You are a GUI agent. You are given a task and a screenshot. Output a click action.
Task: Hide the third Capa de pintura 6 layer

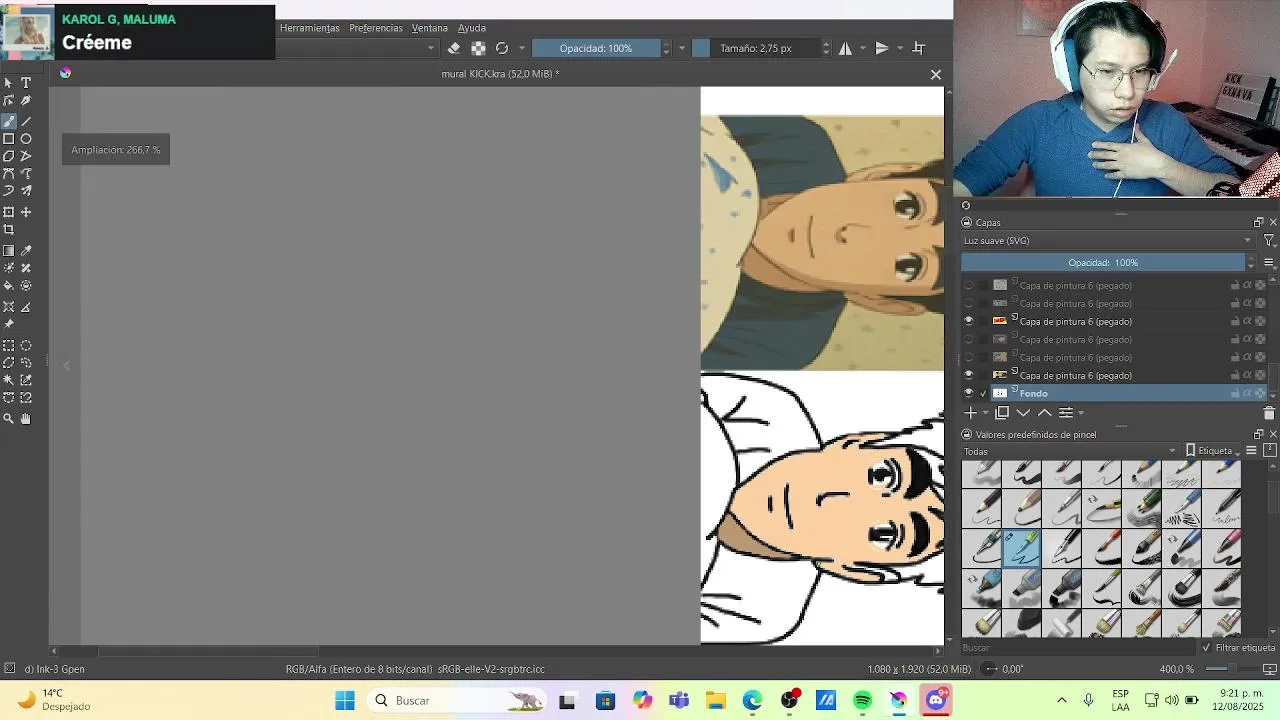[968, 321]
